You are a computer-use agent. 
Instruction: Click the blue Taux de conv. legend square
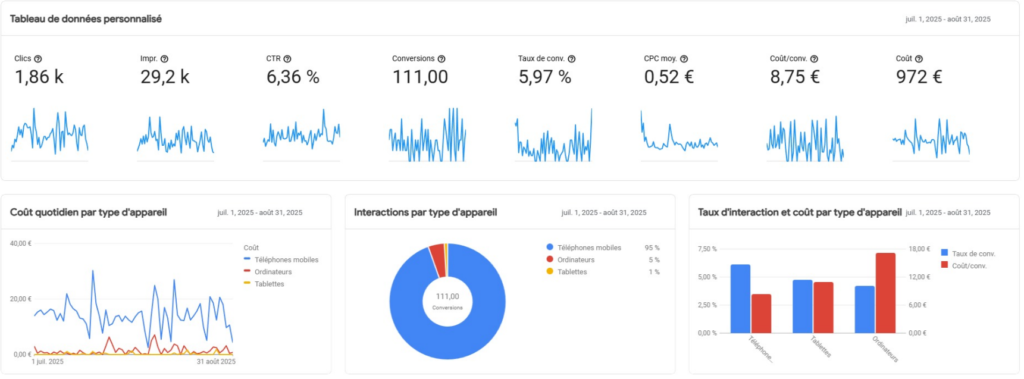945,253
